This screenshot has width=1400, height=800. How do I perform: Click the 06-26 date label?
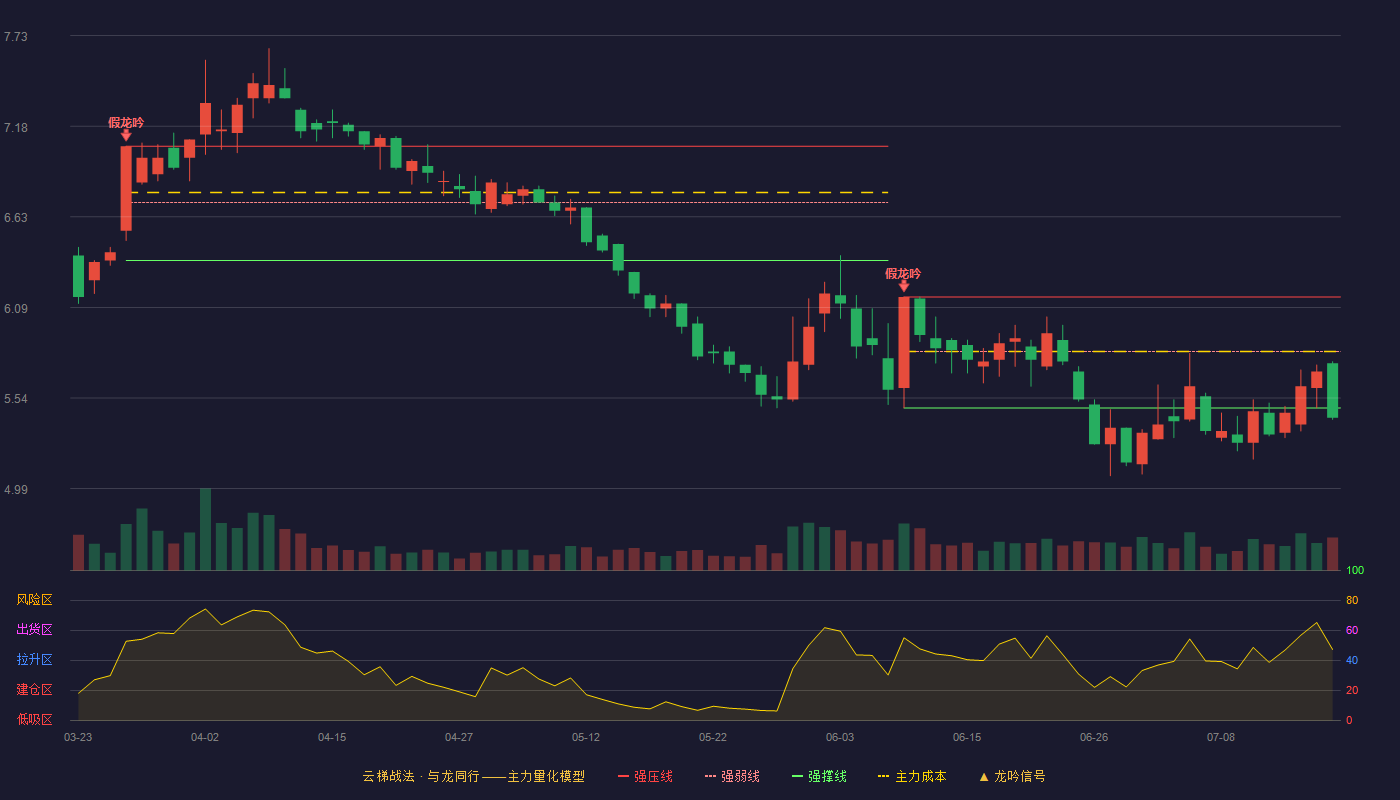coord(1094,737)
